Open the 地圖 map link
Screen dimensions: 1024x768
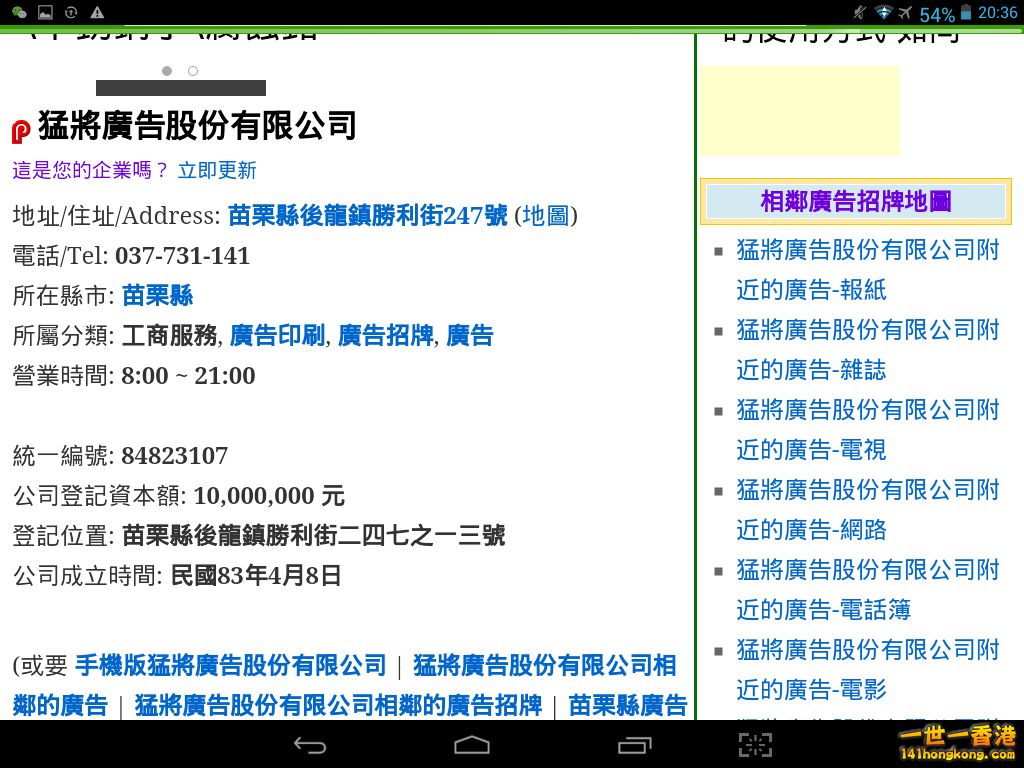coord(546,215)
